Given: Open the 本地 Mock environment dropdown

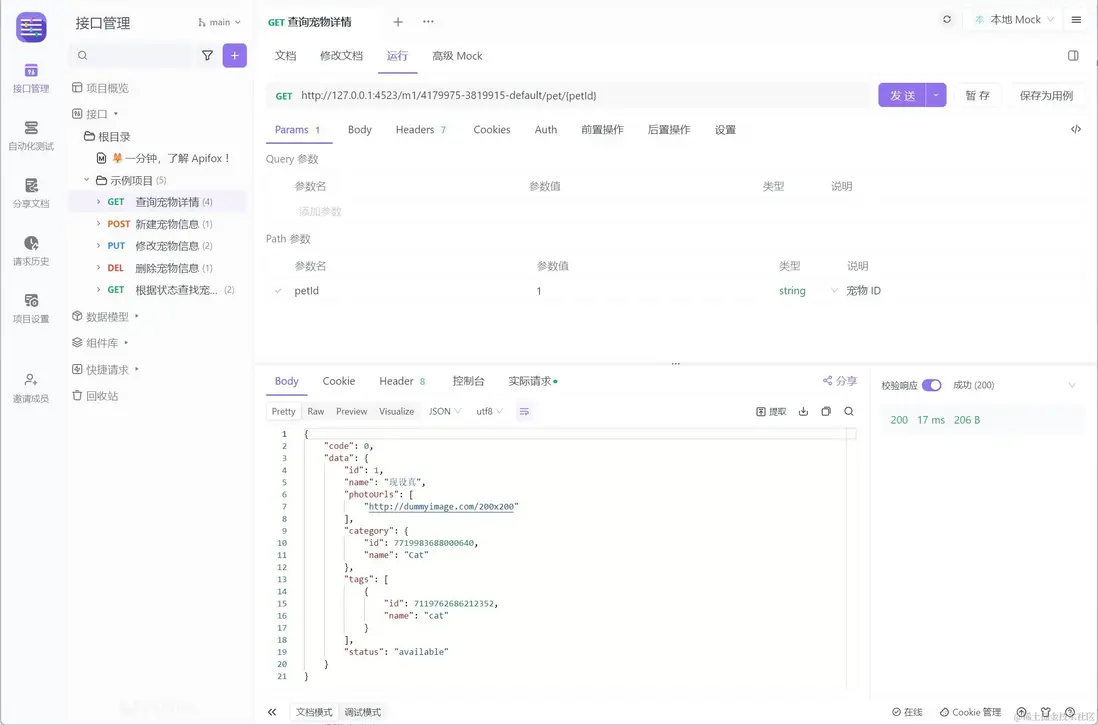Looking at the screenshot, I should (x=1014, y=20).
